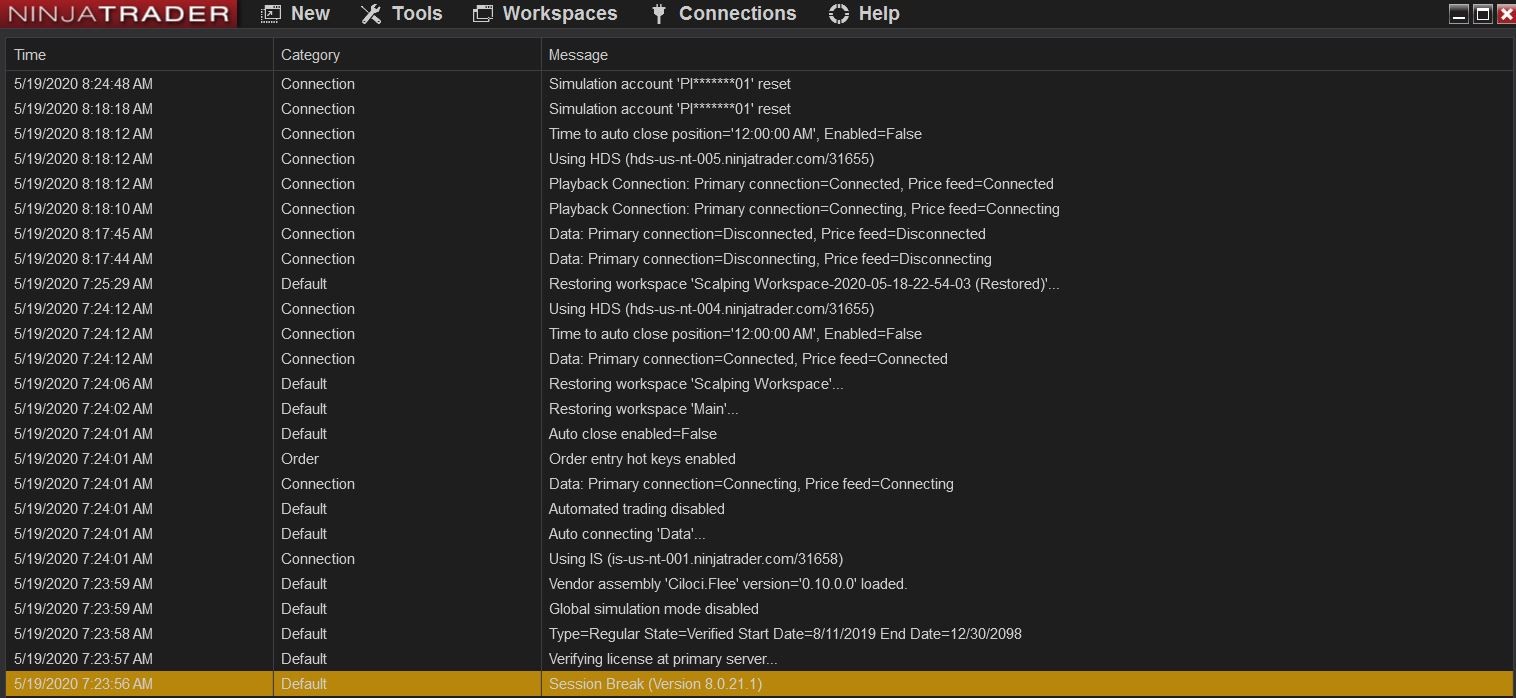1516x698 pixels.
Task: Click the Help lifebuoy icon
Action: click(839, 14)
